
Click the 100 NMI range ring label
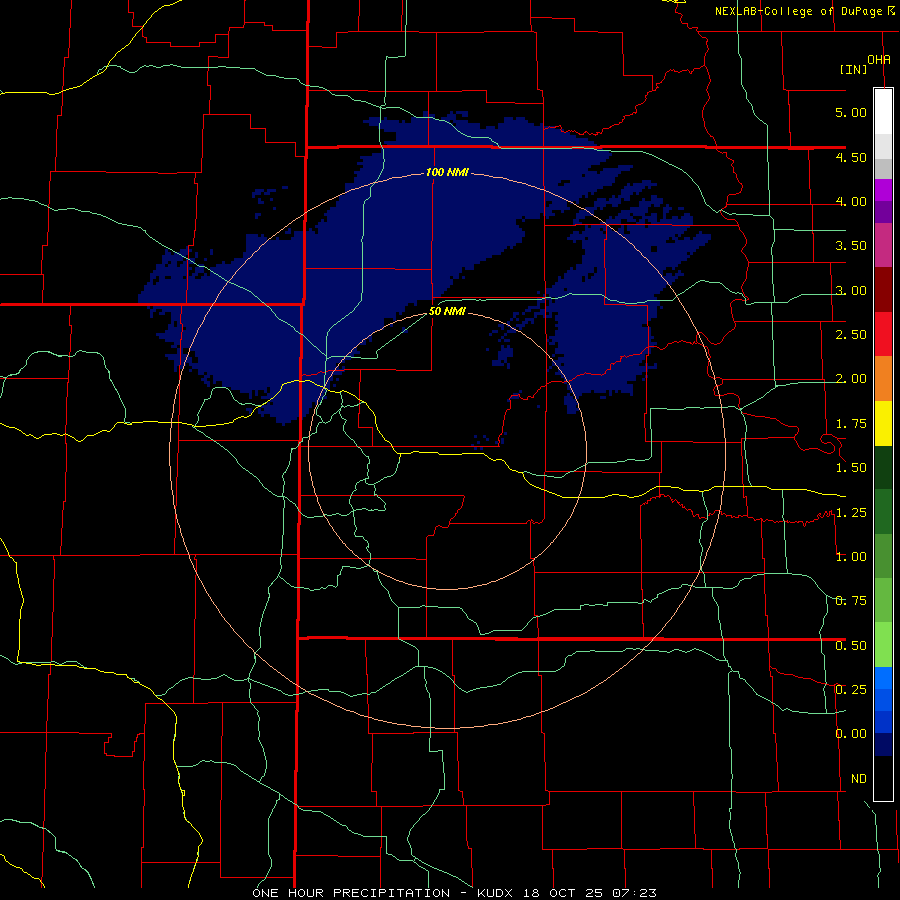pyautogui.click(x=447, y=172)
